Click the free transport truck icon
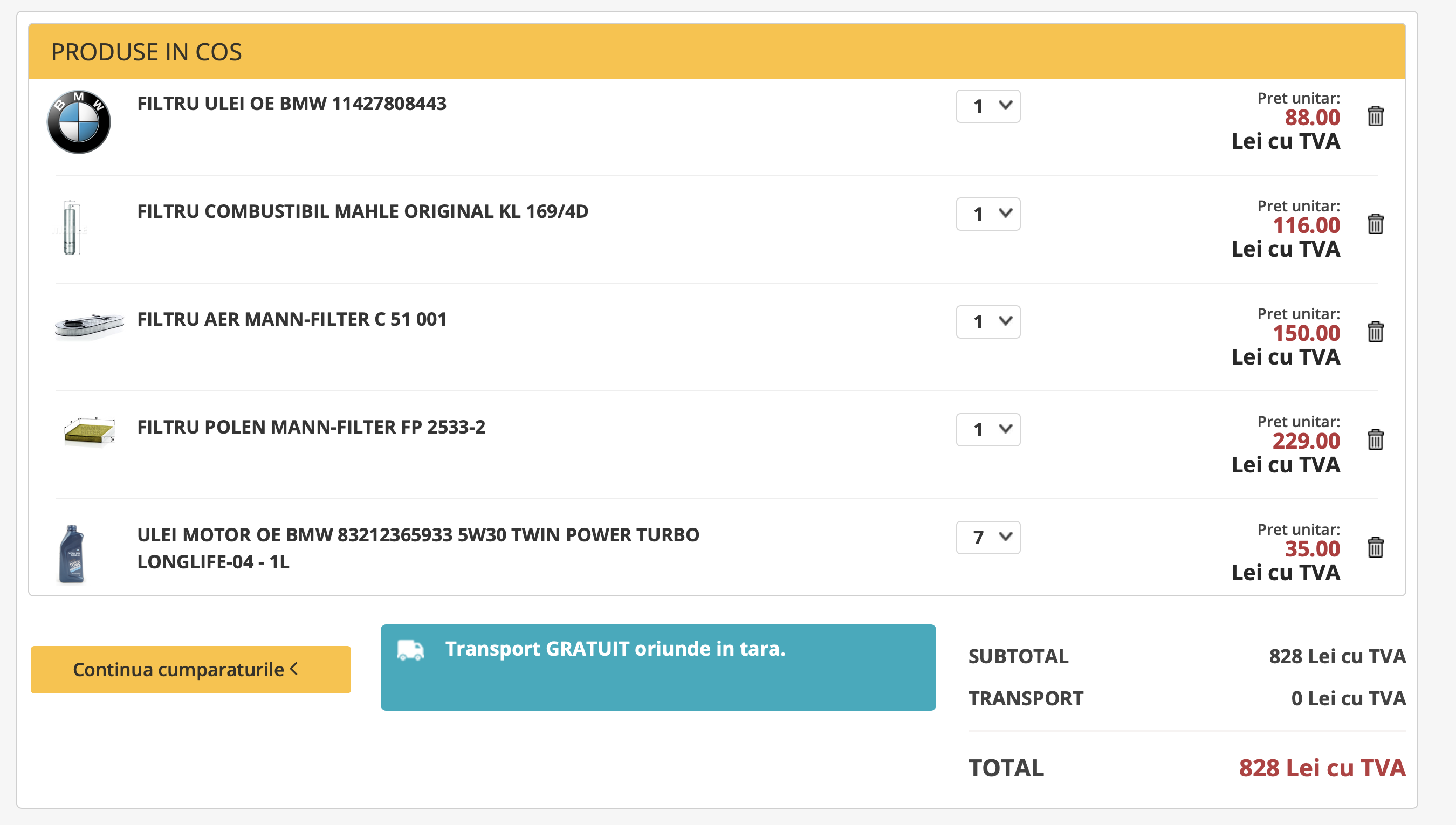 coord(410,650)
